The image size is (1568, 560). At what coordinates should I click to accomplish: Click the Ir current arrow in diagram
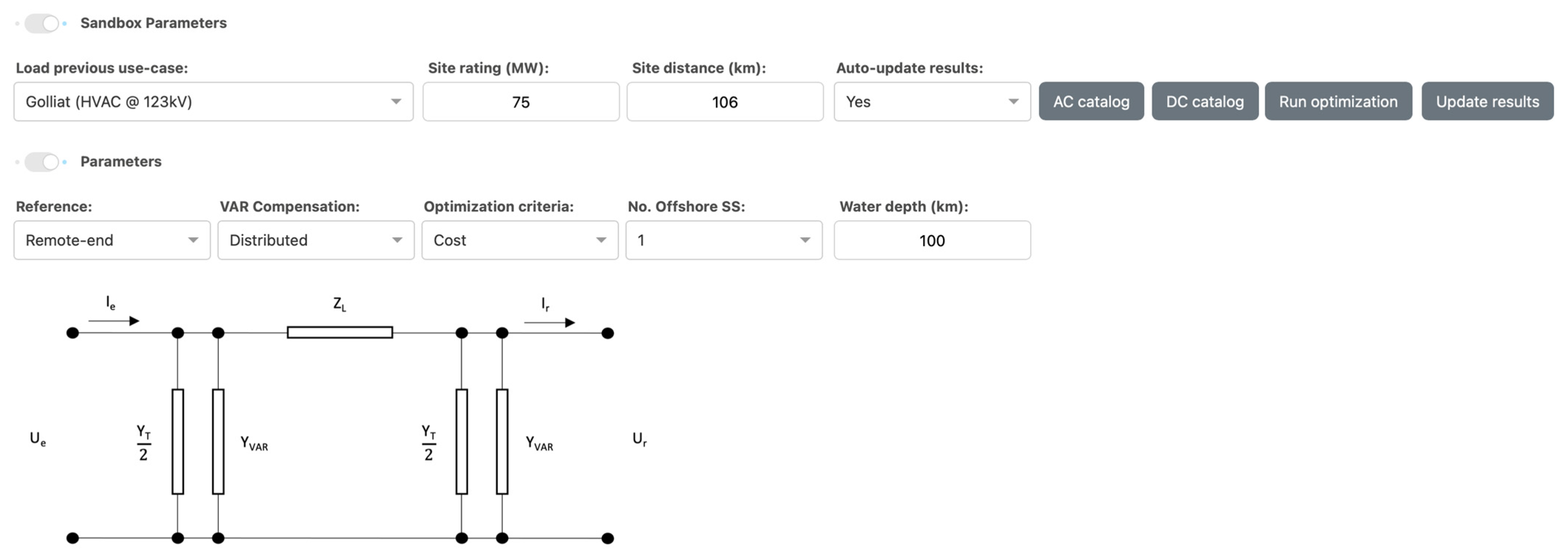coord(549,322)
